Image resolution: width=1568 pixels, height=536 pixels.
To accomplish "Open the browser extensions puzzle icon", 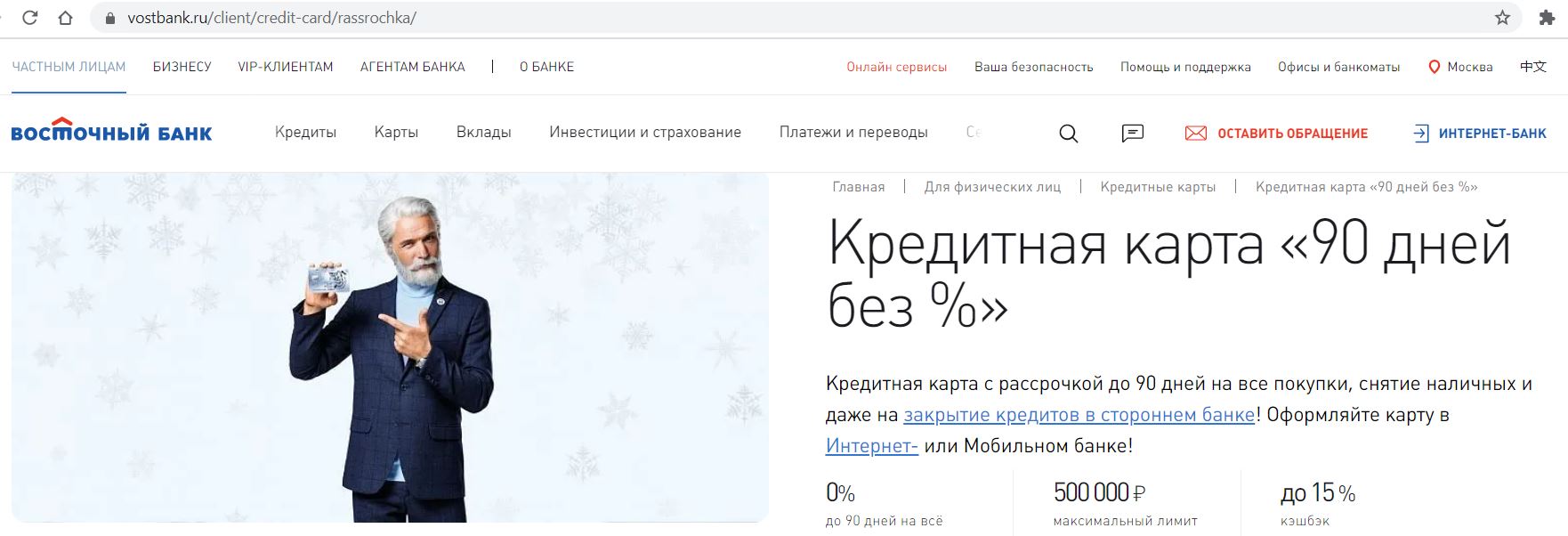I will click(x=1547, y=18).
